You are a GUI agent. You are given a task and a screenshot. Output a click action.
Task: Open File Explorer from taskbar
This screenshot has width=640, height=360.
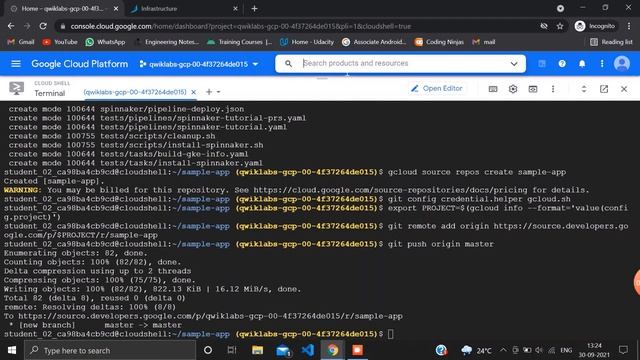(257, 350)
